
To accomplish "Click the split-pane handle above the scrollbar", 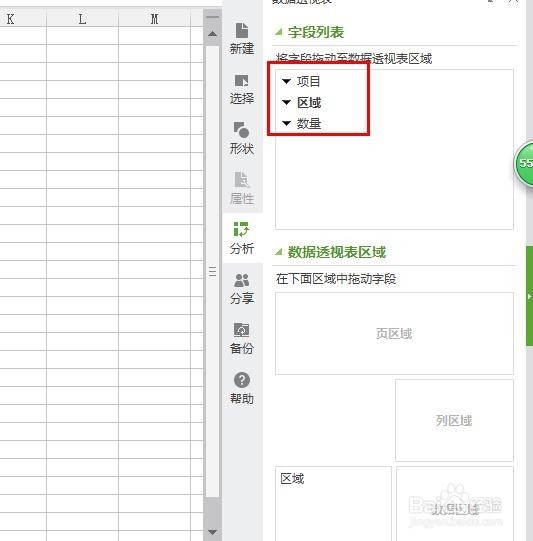I will click(213, 17).
